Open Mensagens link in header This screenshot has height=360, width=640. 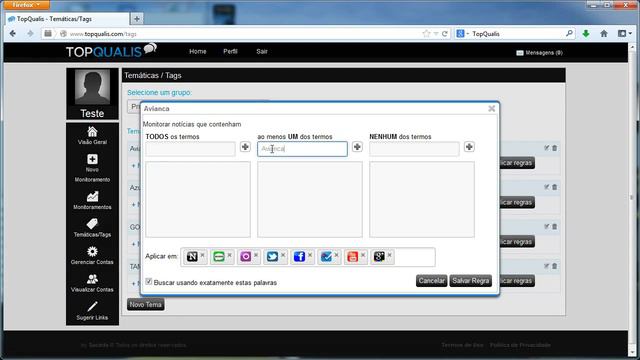tap(540, 53)
